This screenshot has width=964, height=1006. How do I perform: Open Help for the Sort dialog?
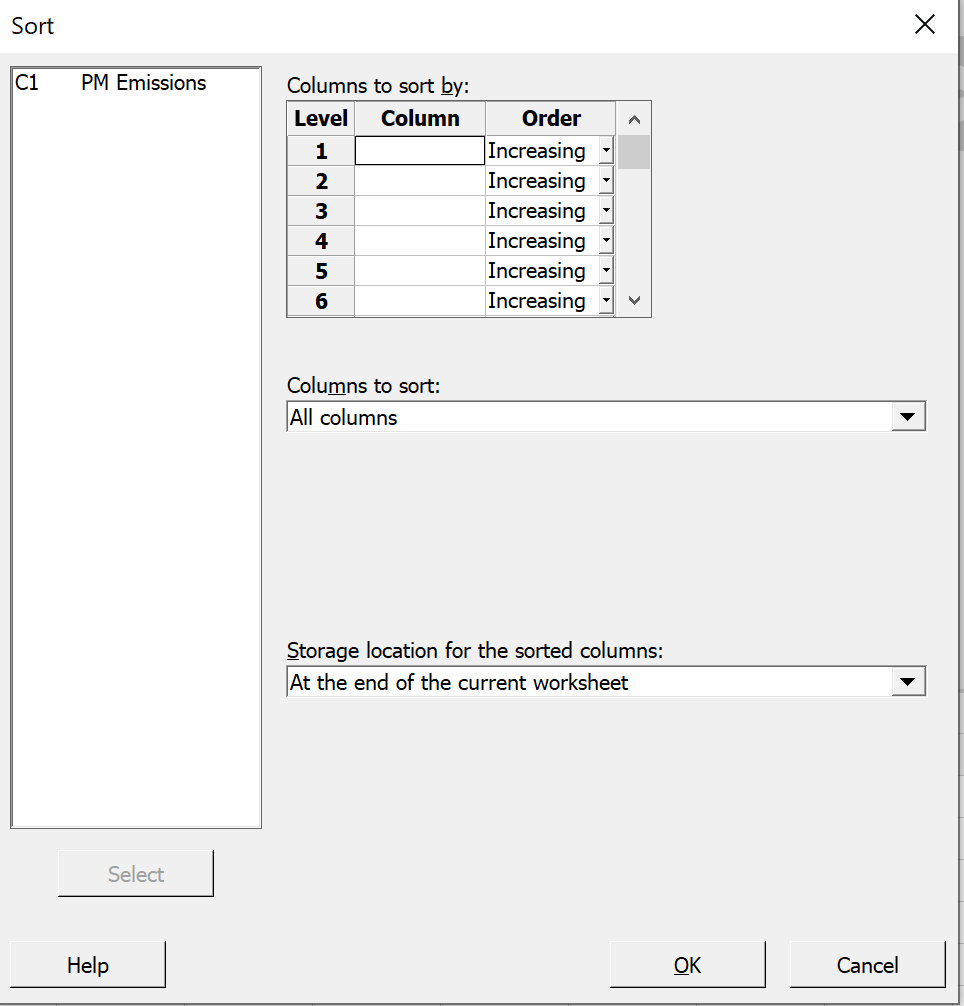point(88,965)
